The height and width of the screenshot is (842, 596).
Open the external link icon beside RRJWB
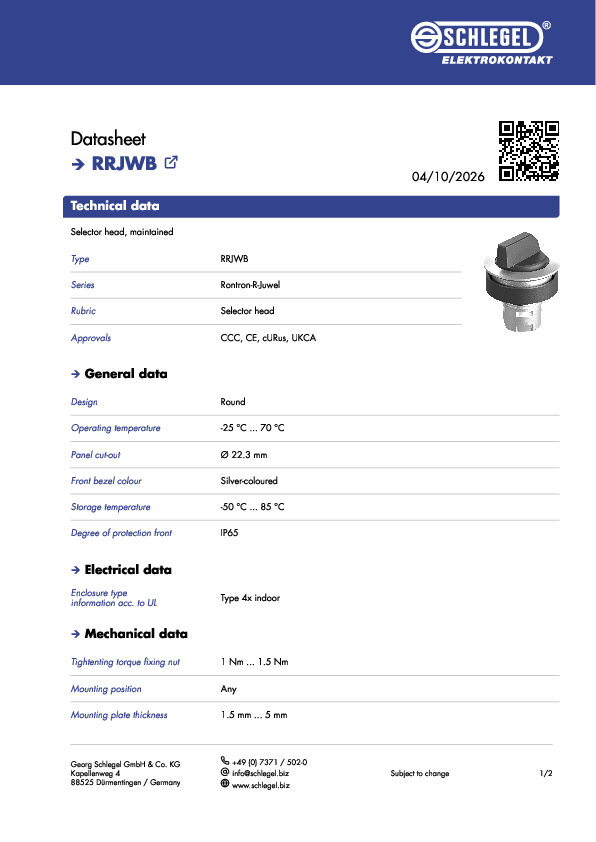tap(171, 162)
